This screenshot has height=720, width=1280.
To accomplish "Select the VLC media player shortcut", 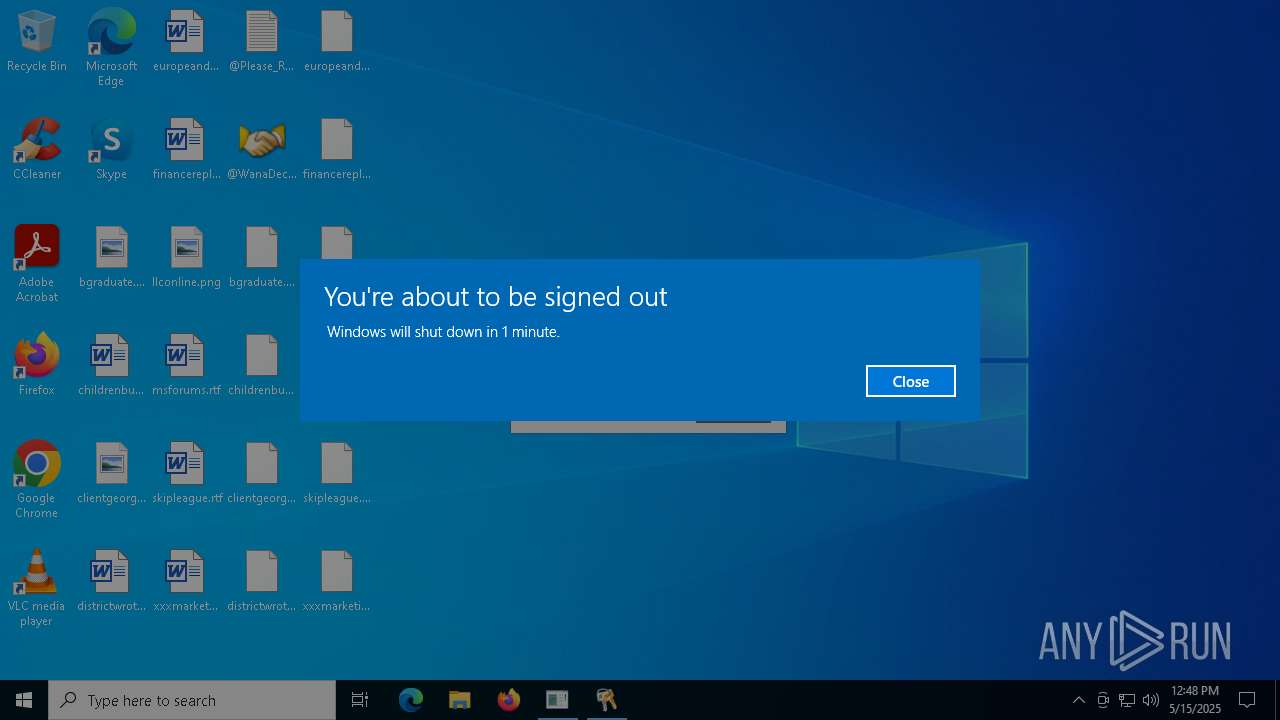I will pyautogui.click(x=37, y=588).
